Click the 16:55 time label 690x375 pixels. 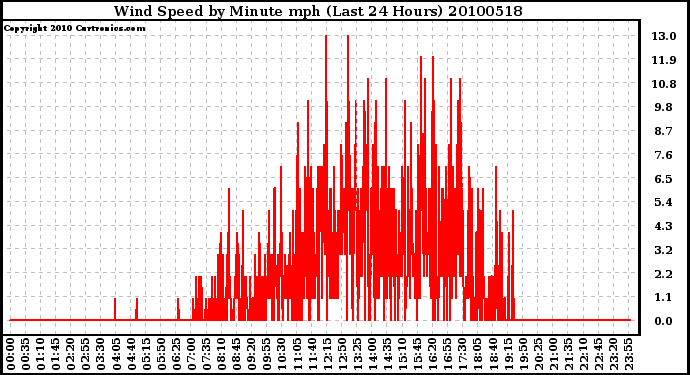coord(447,355)
